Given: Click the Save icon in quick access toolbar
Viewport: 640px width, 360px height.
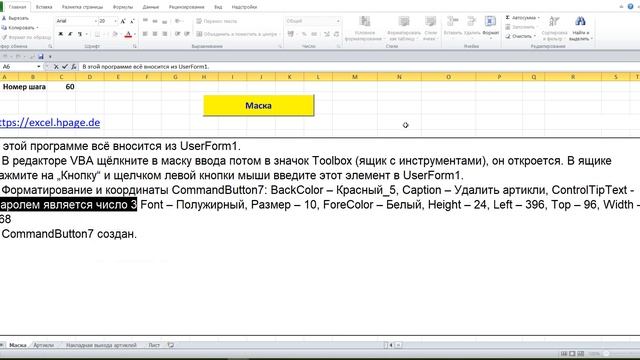Looking at the screenshot, I should click(41, 56).
